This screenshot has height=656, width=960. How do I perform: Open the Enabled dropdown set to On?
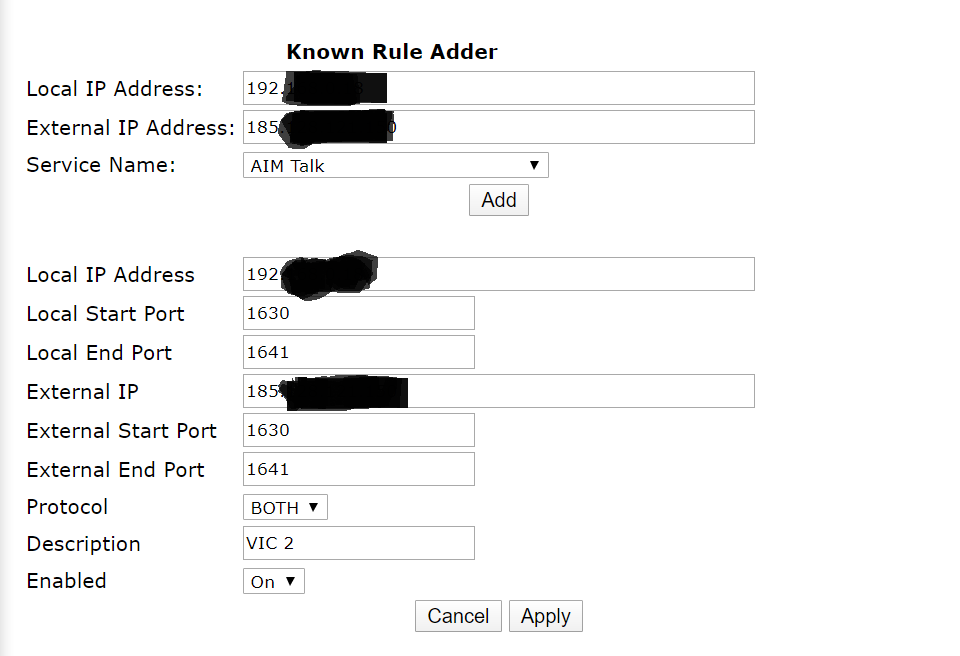(x=273, y=581)
